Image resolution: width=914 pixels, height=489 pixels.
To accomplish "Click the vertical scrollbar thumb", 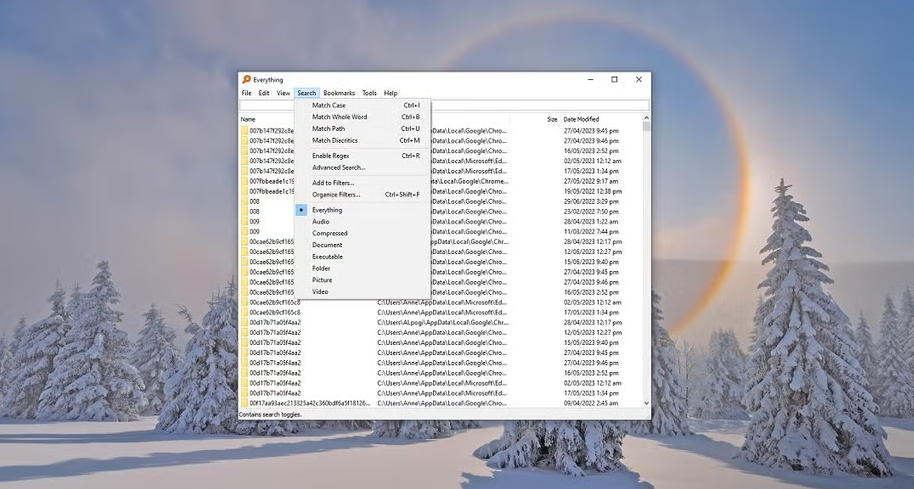I will (x=646, y=126).
